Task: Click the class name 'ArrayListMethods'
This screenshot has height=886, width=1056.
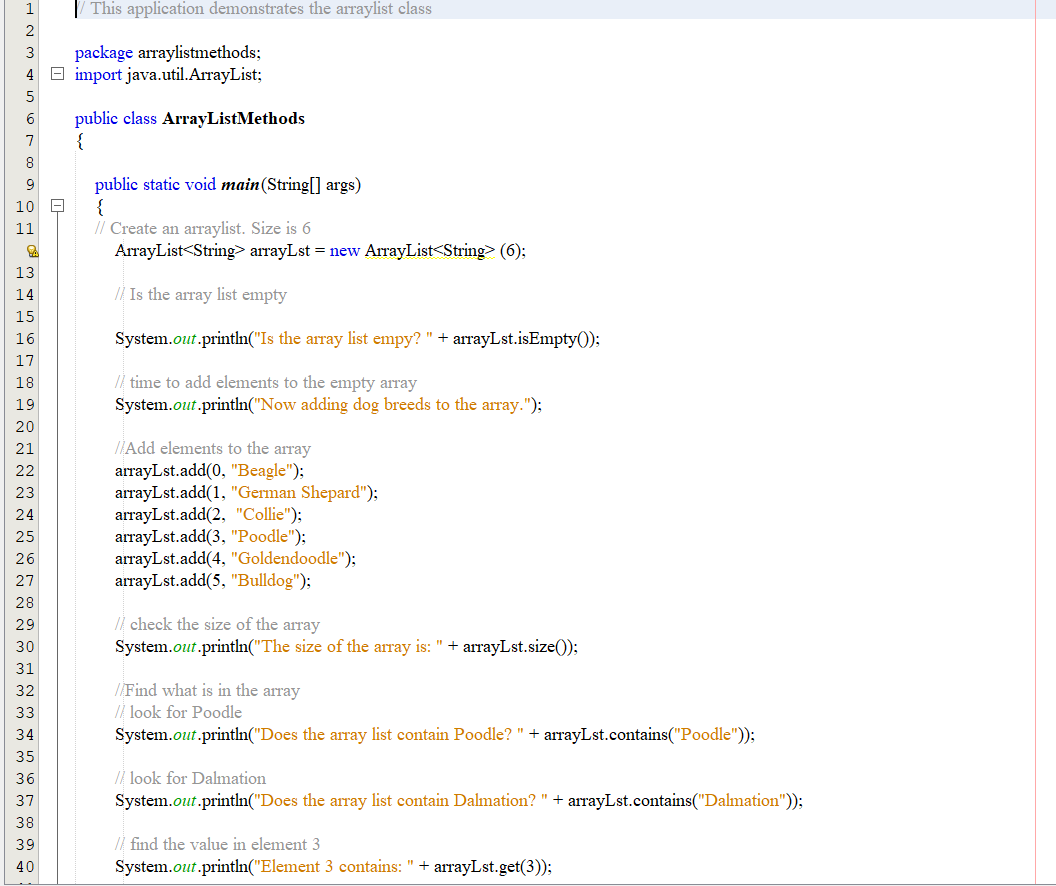Action: click(x=233, y=118)
